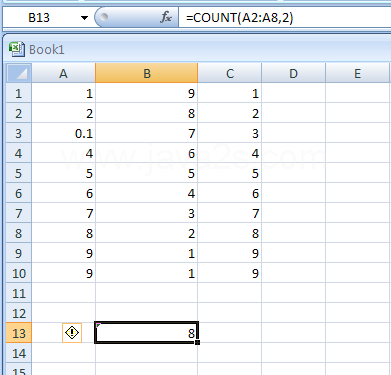Click the fill handle of cell B13
Image resolution: width=391 pixels, height=375 pixels.
198,342
